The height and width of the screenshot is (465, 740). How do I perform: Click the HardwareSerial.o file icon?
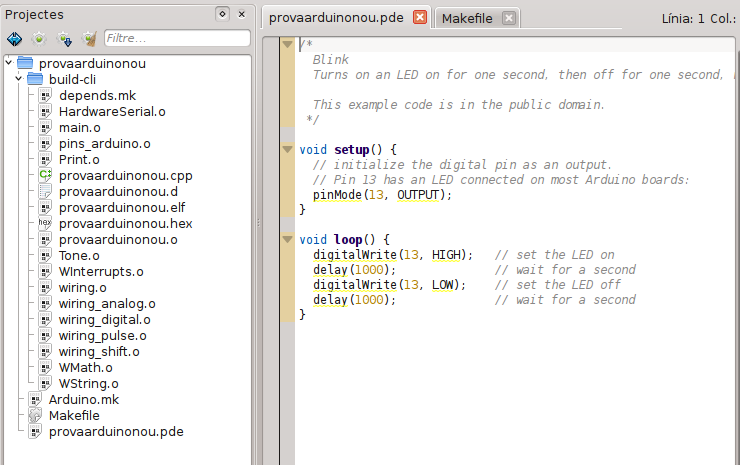tap(45, 111)
